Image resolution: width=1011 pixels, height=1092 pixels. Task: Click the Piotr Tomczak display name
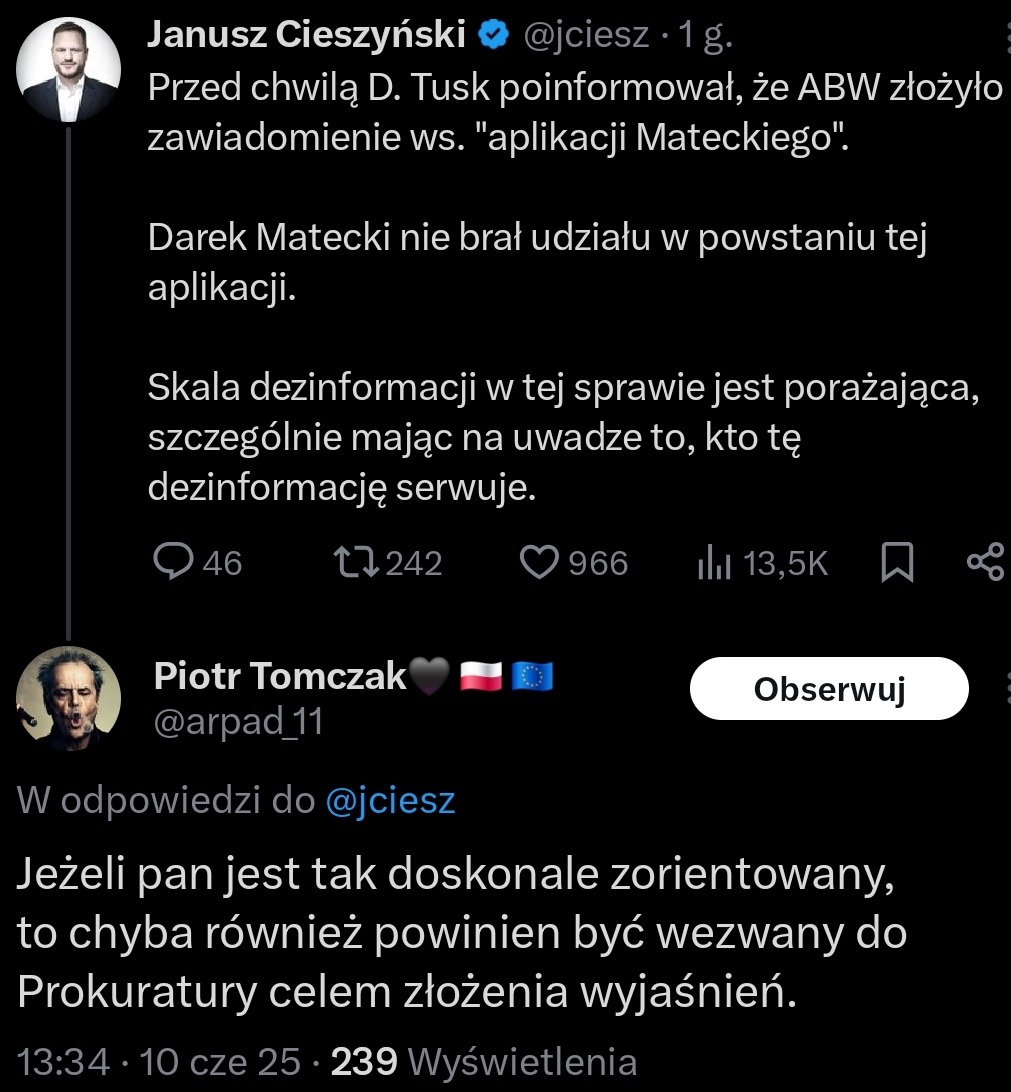tap(281, 677)
